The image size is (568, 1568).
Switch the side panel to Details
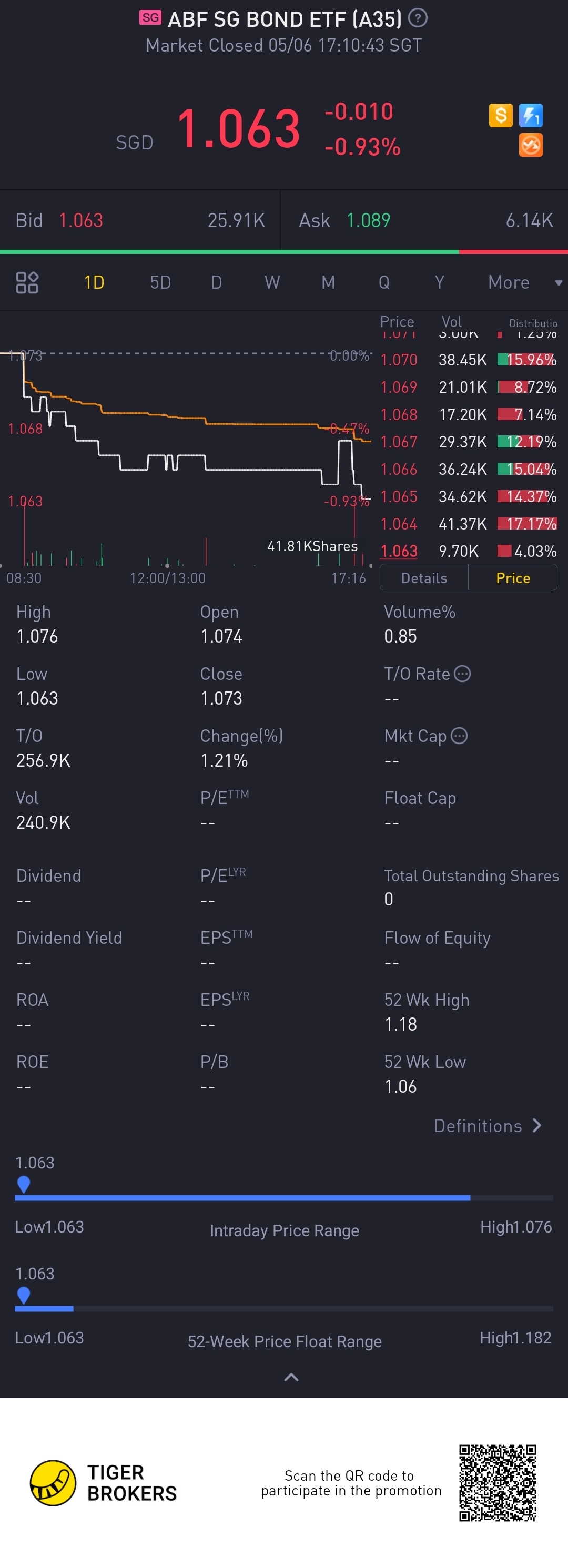pyautogui.click(x=424, y=578)
